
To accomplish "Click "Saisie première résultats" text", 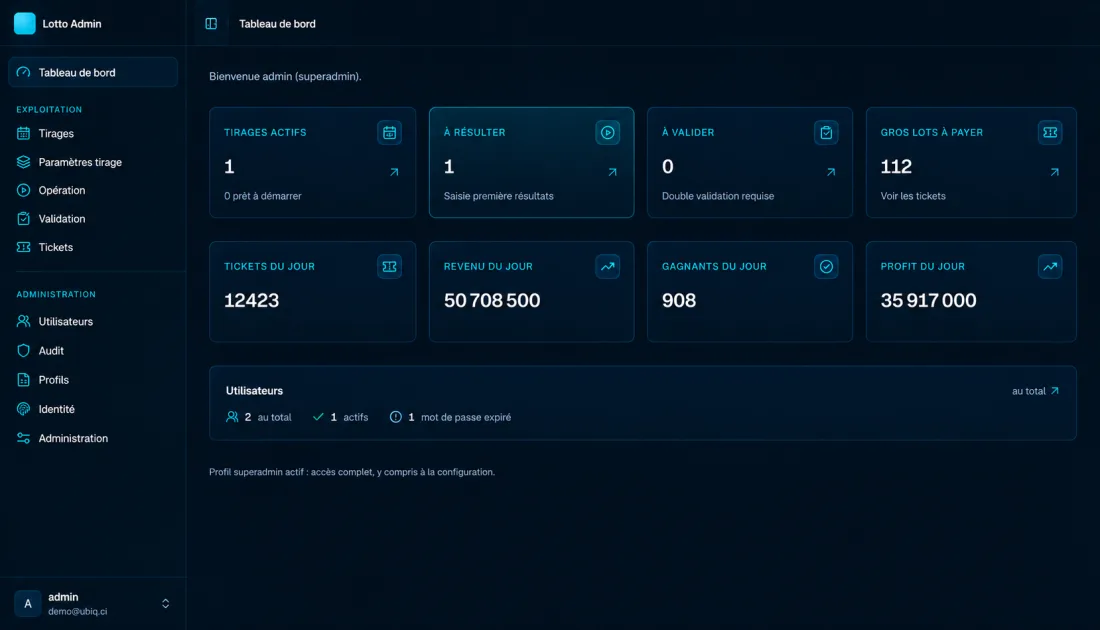I will [498, 196].
